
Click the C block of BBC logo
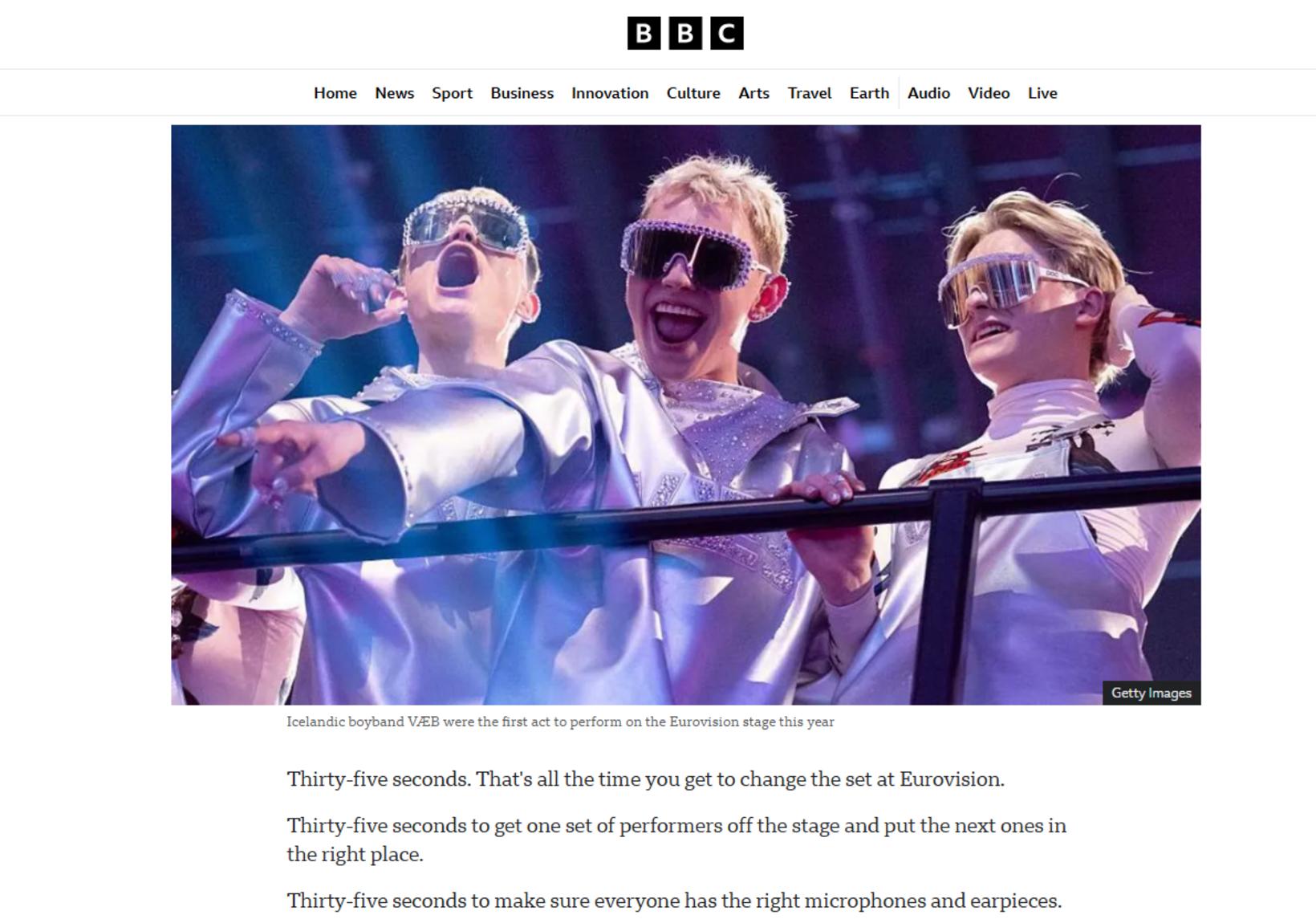(x=727, y=33)
